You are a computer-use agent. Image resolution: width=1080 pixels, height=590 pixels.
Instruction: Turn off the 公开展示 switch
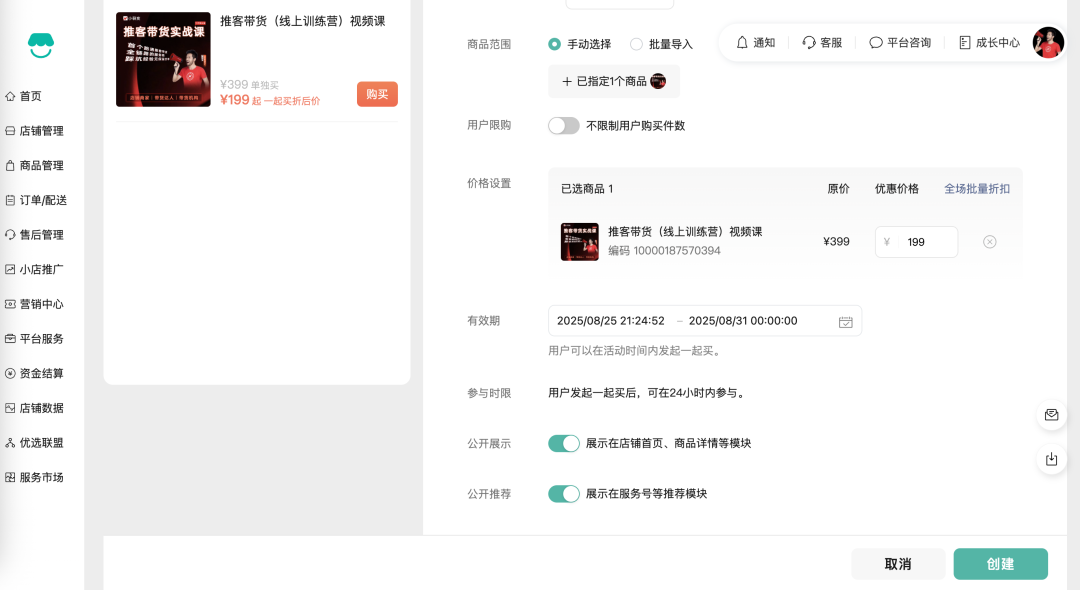564,443
